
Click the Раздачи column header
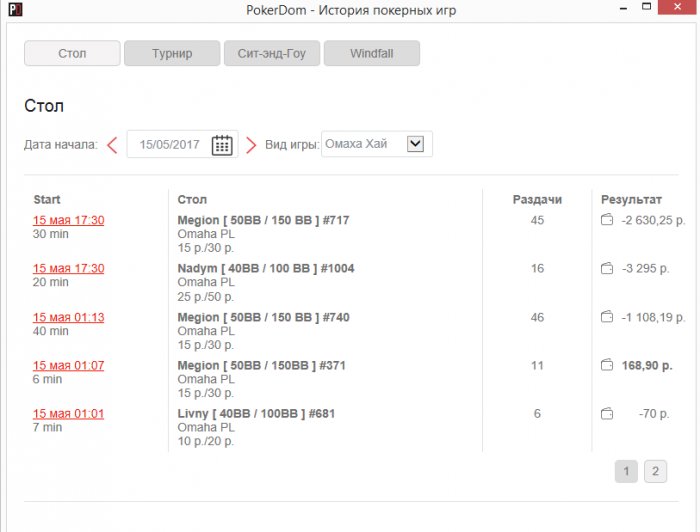pyautogui.click(x=537, y=200)
